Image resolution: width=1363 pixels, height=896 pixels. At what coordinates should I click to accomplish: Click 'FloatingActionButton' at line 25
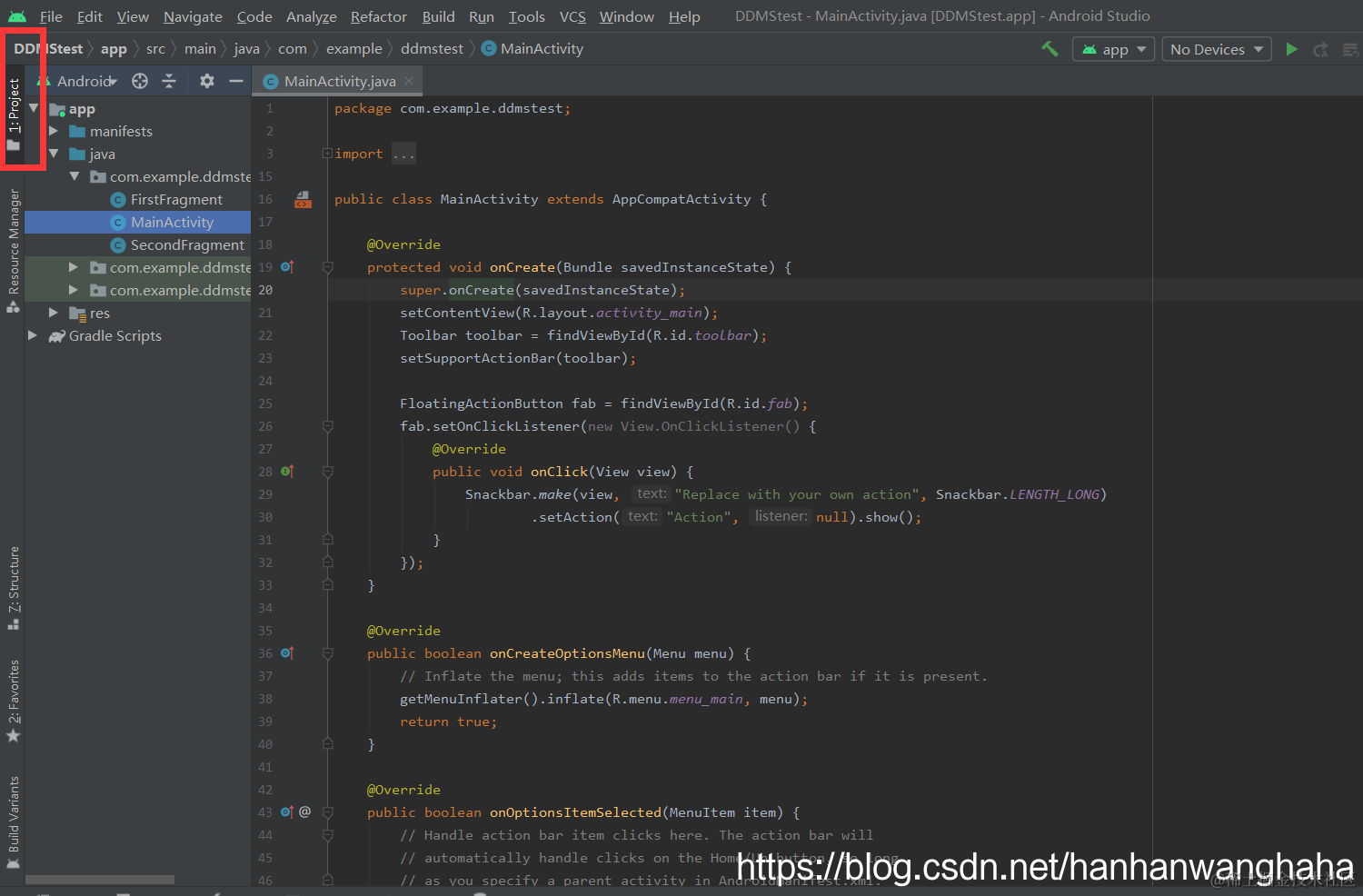[x=482, y=403]
